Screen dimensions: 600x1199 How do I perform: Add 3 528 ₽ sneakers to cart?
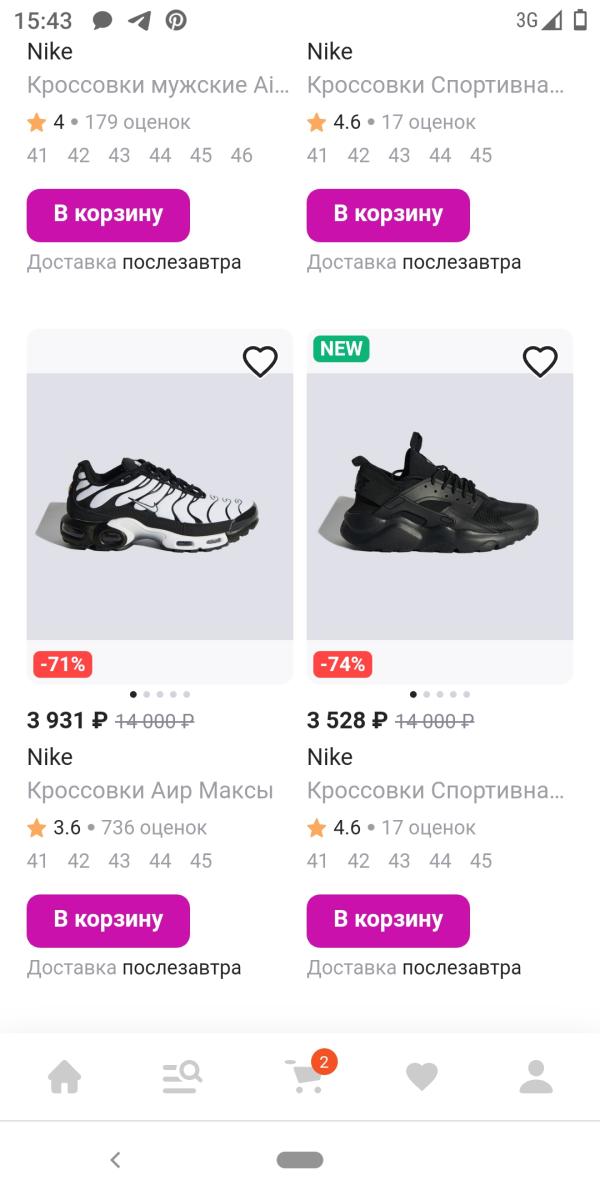(388, 920)
